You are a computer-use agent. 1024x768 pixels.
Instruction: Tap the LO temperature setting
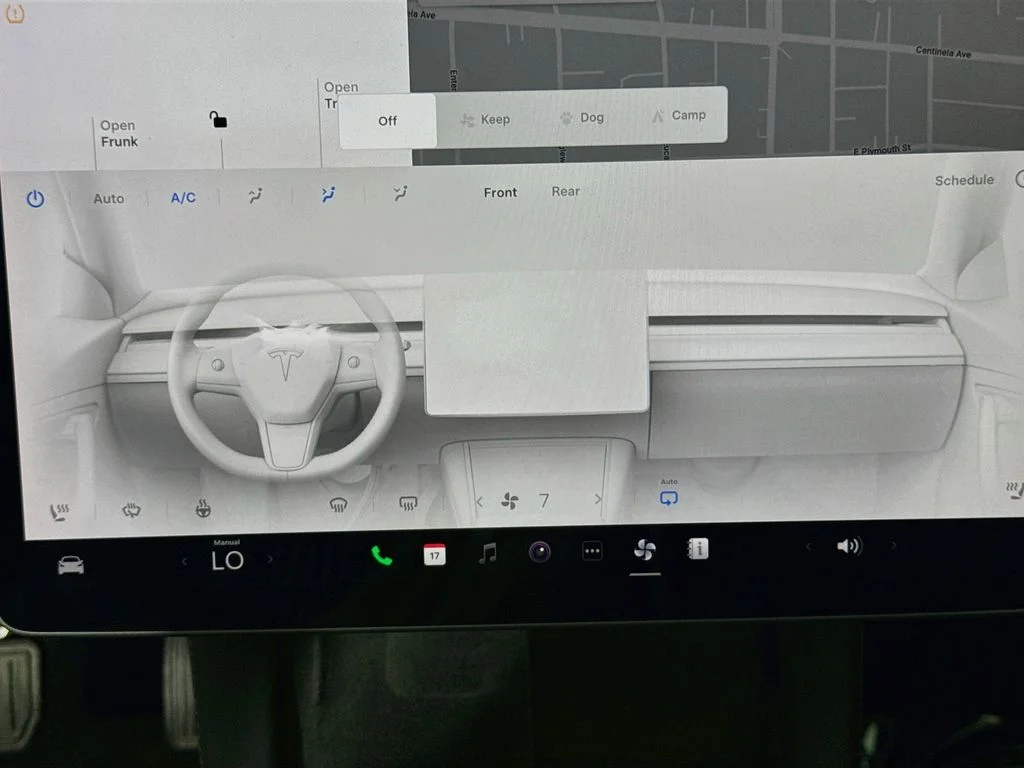227,560
